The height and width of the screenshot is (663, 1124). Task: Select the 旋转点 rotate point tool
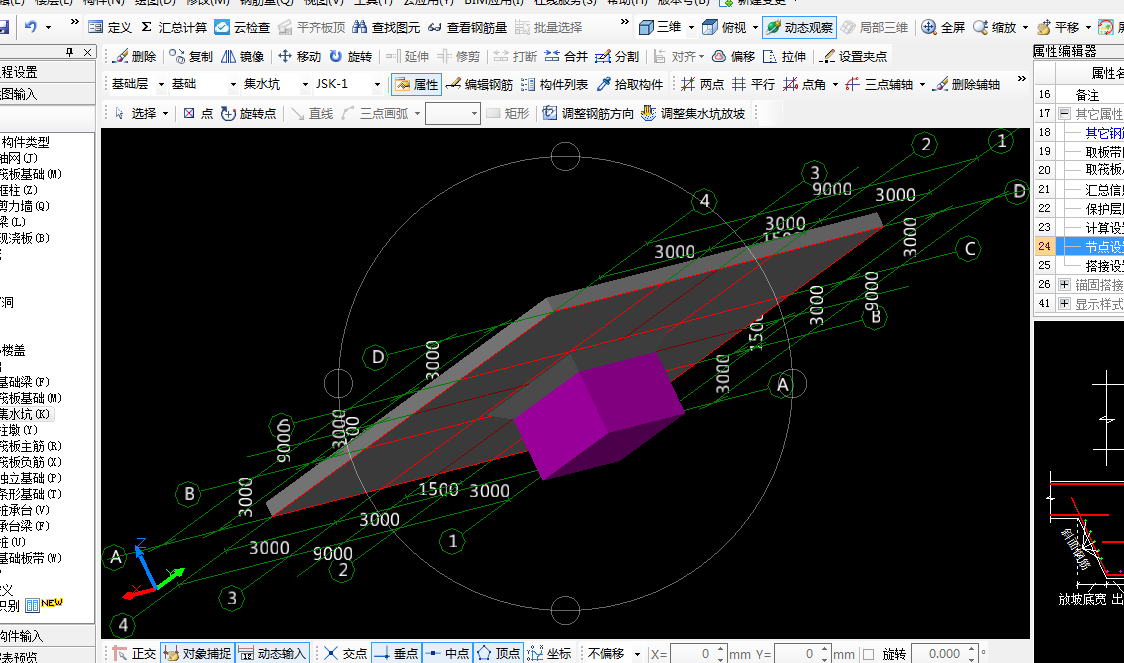click(x=249, y=113)
